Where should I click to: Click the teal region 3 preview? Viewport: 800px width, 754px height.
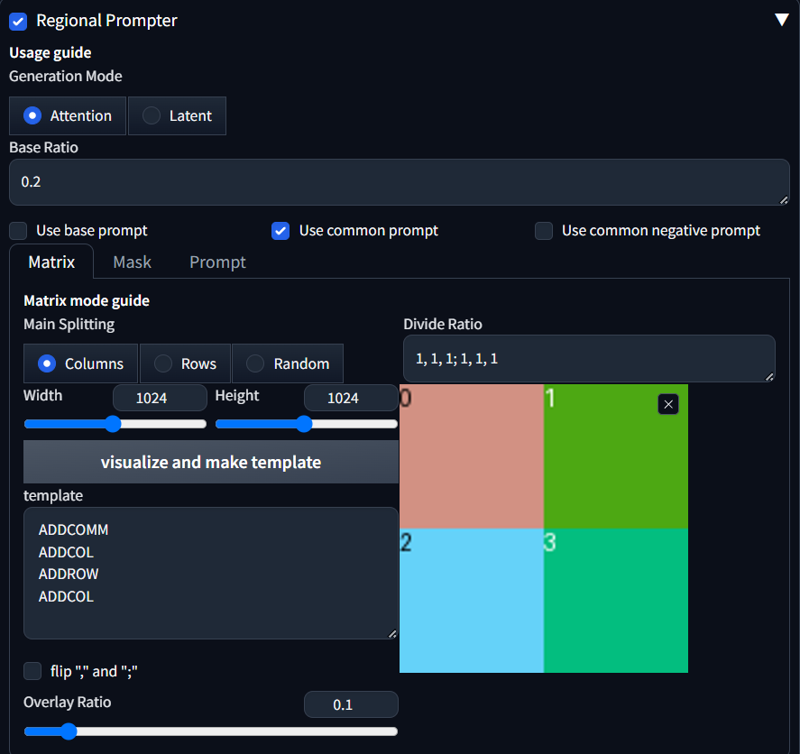[616, 600]
